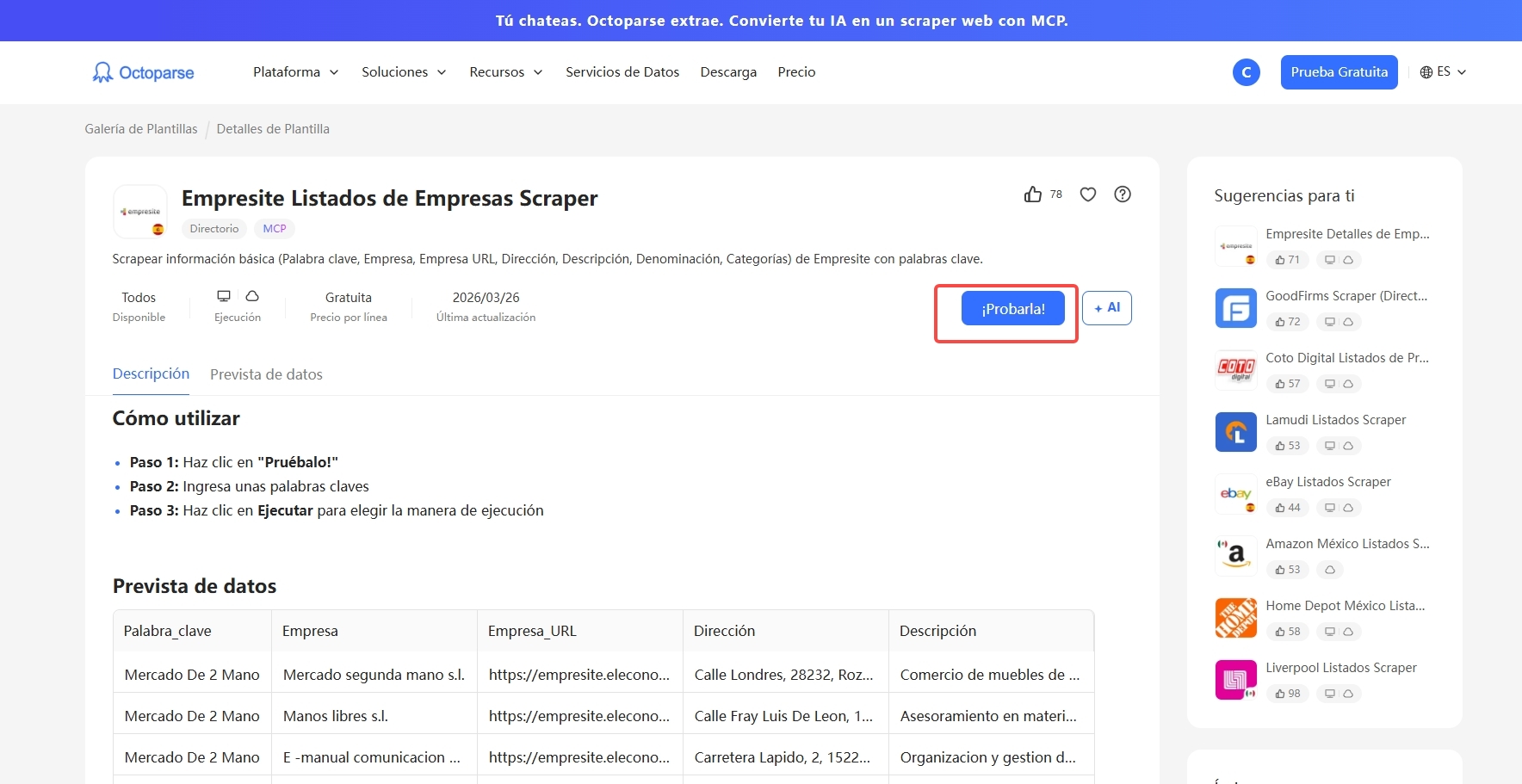Open the help question mark icon

[x=1123, y=194]
